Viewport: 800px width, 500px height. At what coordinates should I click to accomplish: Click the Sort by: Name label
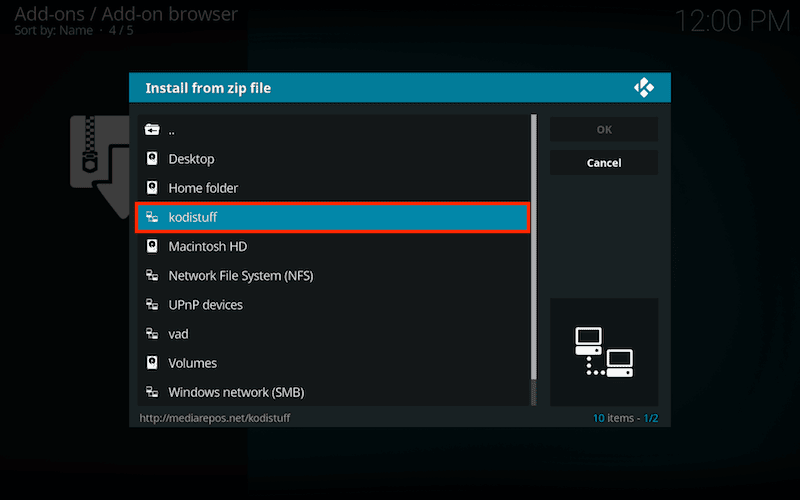(54, 31)
